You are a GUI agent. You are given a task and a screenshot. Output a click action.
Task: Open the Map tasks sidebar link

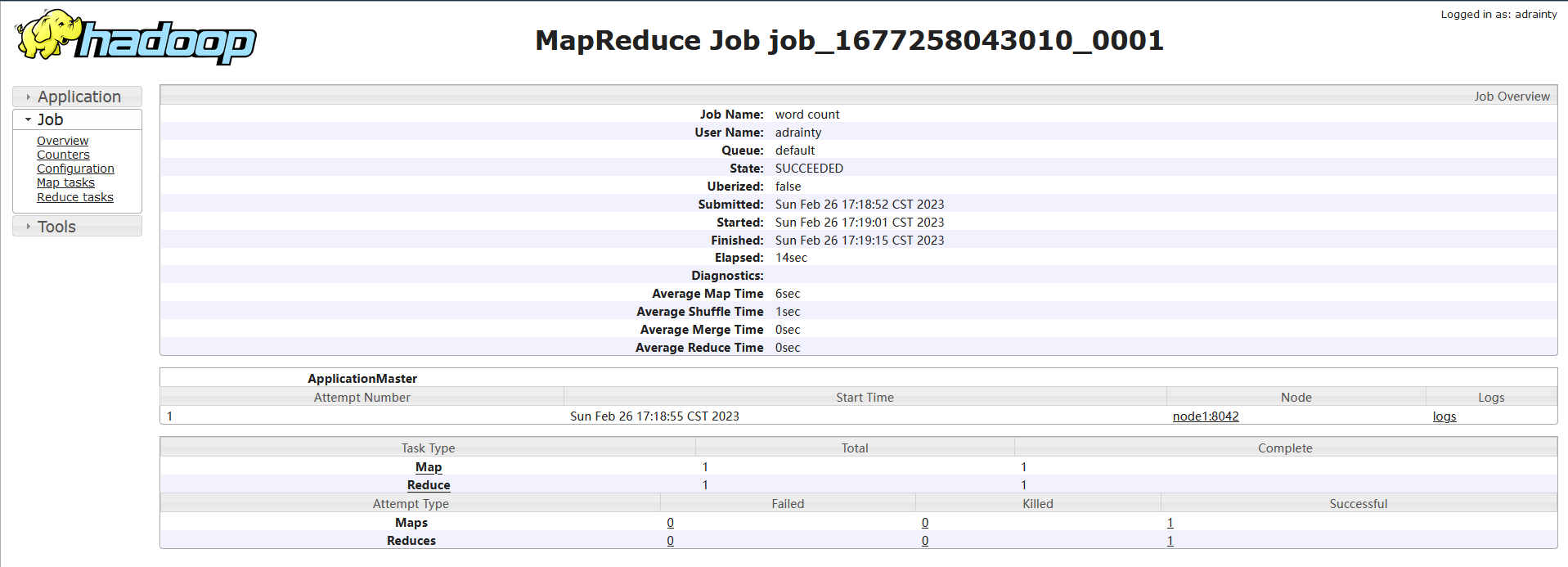click(x=65, y=182)
